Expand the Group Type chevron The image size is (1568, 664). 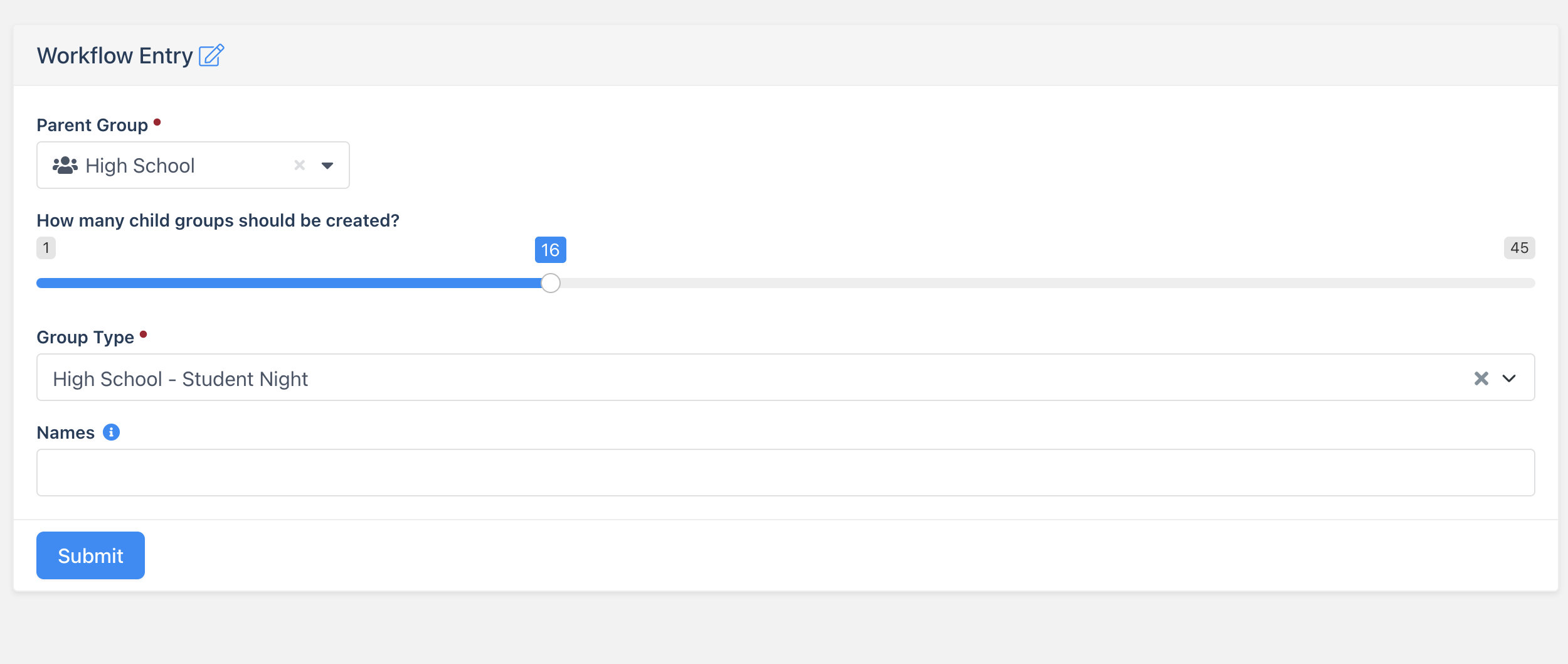[x=1509, y=378]
